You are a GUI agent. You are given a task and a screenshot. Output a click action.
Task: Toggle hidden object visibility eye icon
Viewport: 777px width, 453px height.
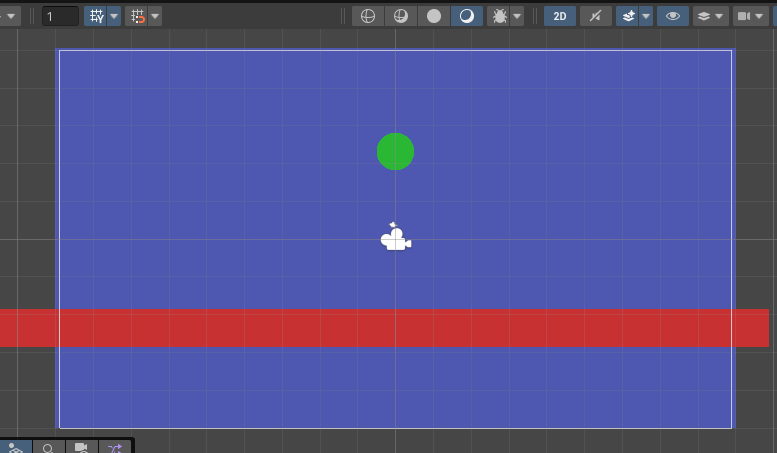[673, 16]
